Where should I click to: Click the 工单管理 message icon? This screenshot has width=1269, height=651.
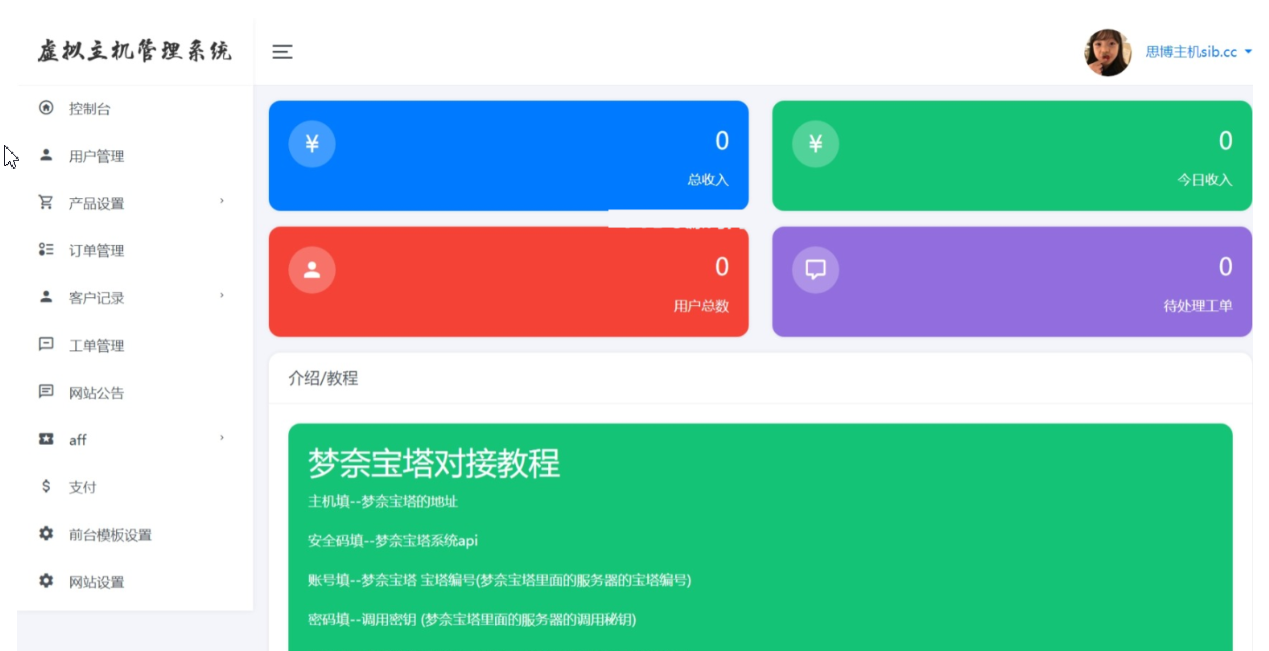tap(46, 344)
